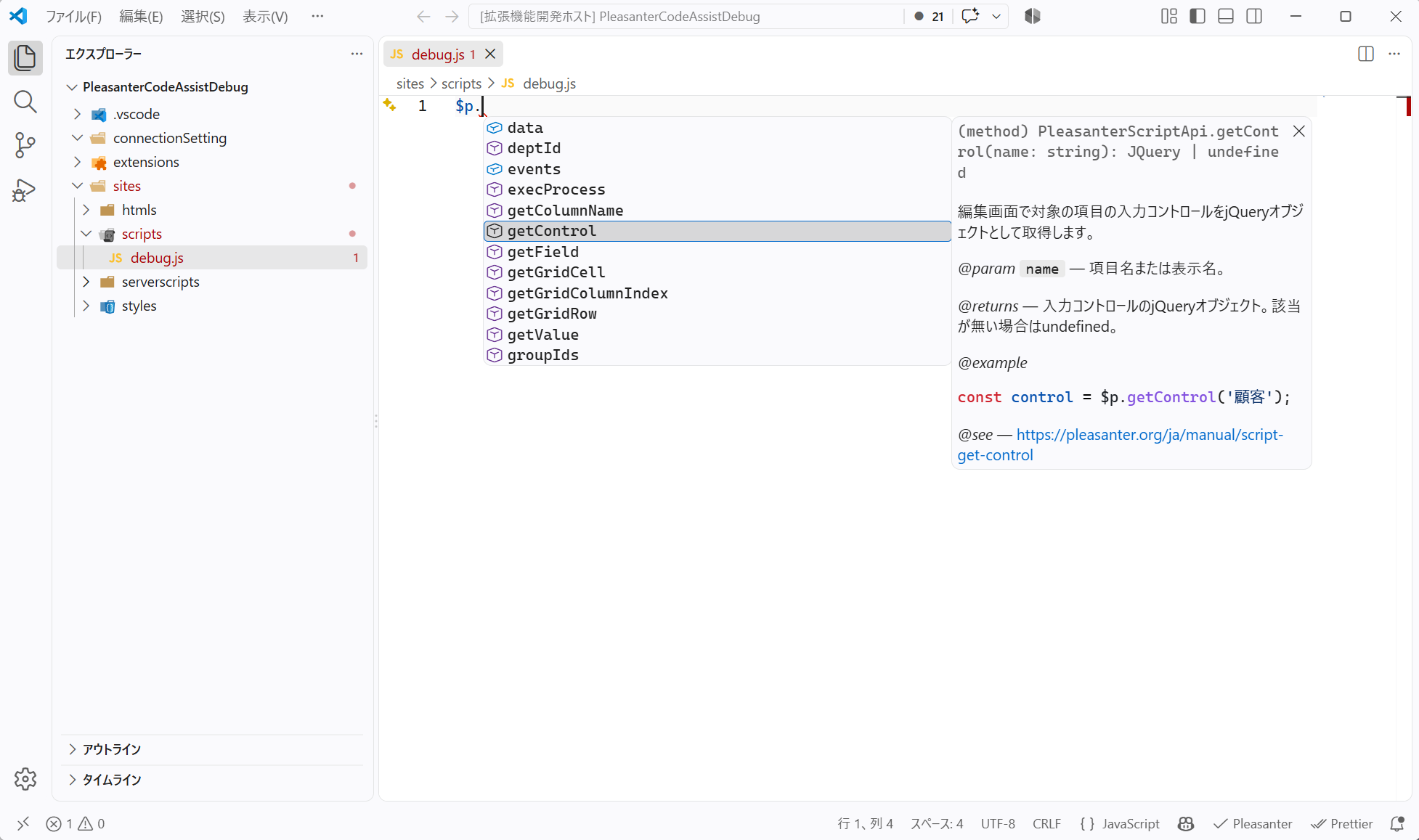The height and width of the screenshot is (840, 1419).
Task: Open the Search view in activity bar
Action: 25,102
